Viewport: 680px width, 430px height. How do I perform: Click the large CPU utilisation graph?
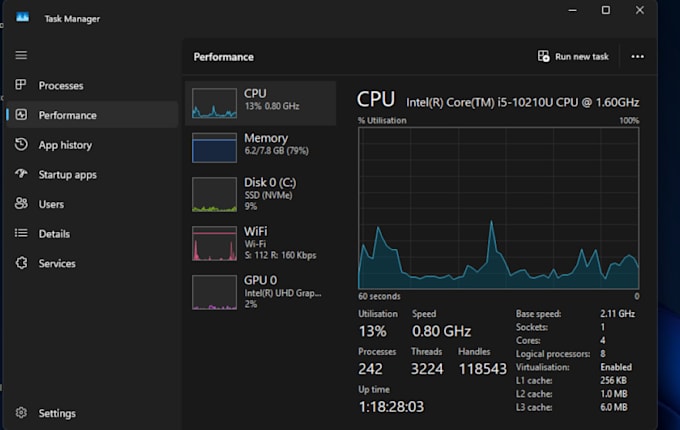[x=498, y=208]
